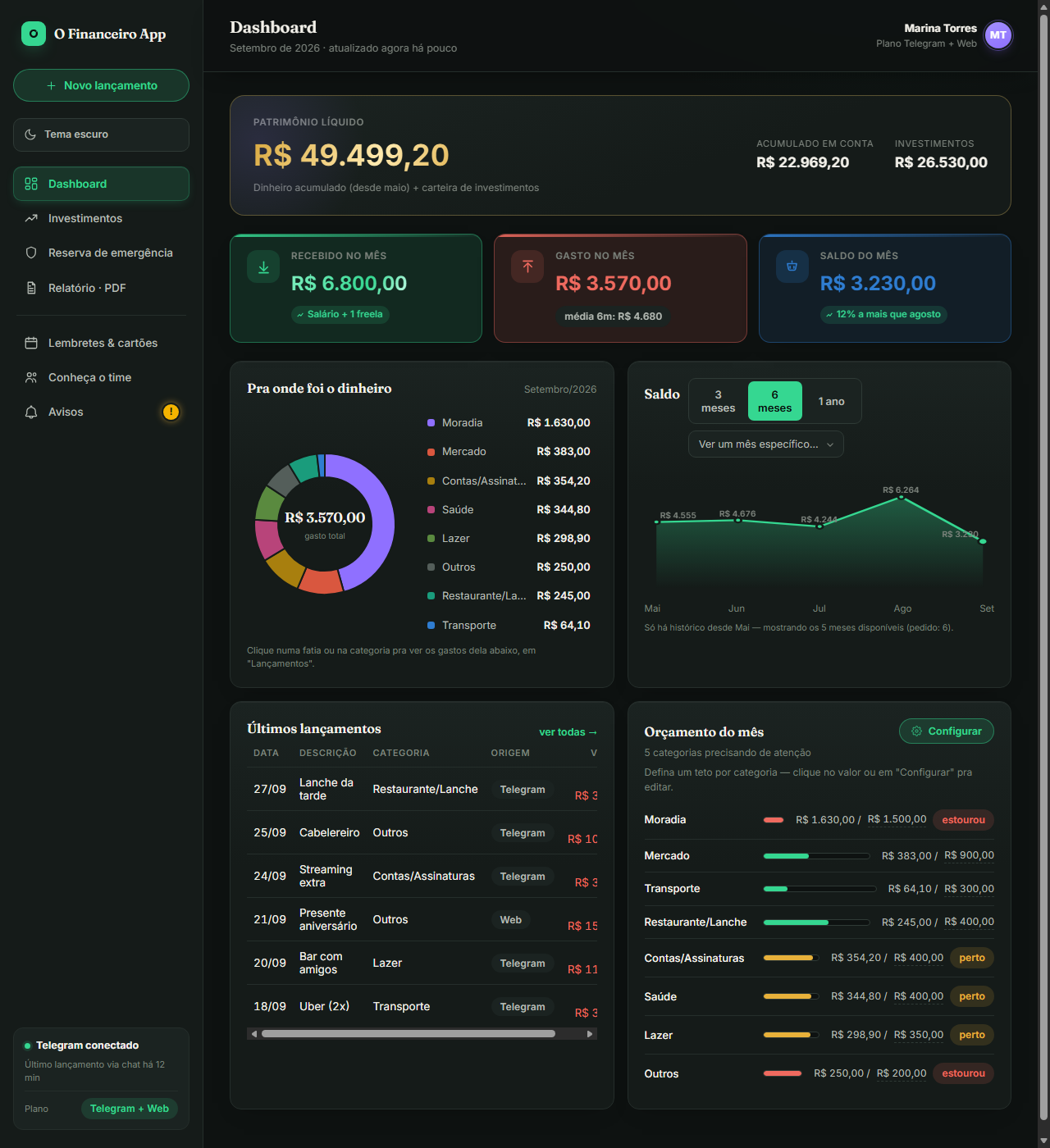Follow the ver todas link

(x=568, y=732)
